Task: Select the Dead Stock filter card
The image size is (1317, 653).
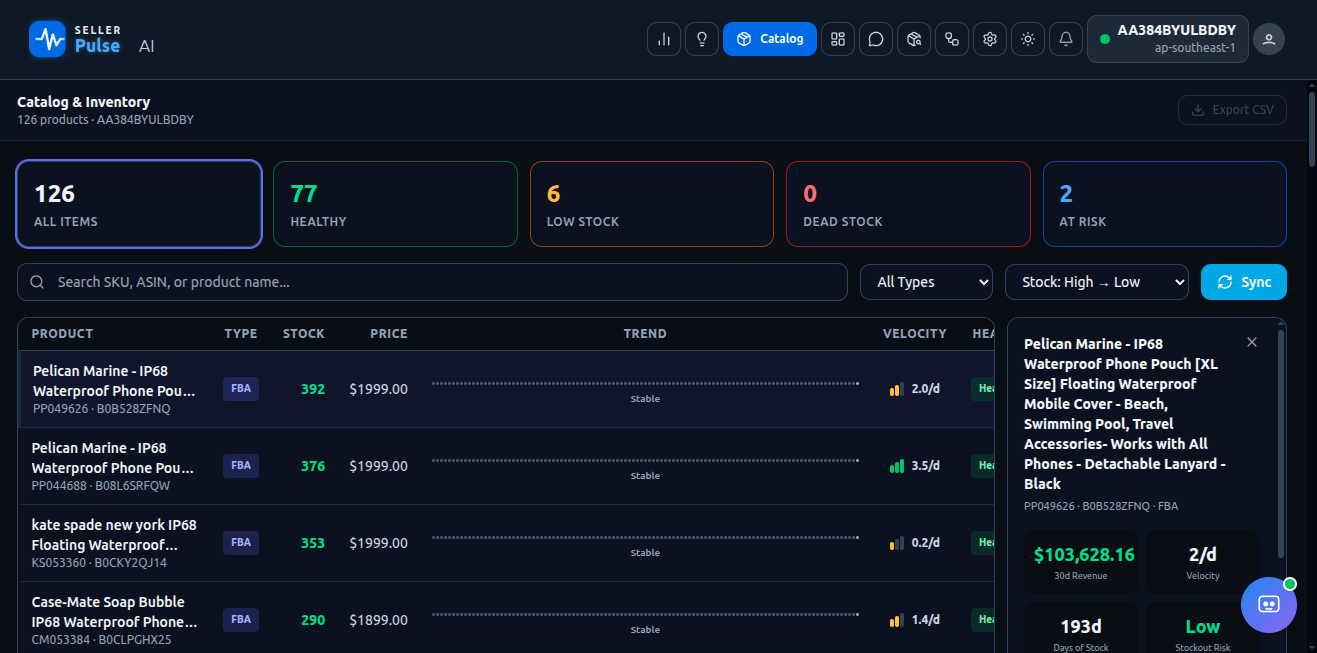Action: (x=908, y=204)
